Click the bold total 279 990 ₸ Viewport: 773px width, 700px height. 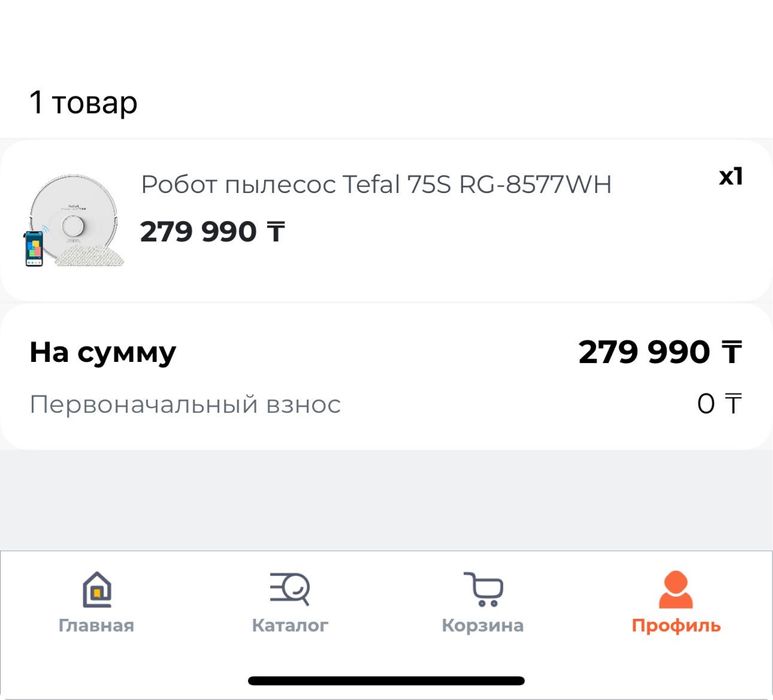coord(660,352)
